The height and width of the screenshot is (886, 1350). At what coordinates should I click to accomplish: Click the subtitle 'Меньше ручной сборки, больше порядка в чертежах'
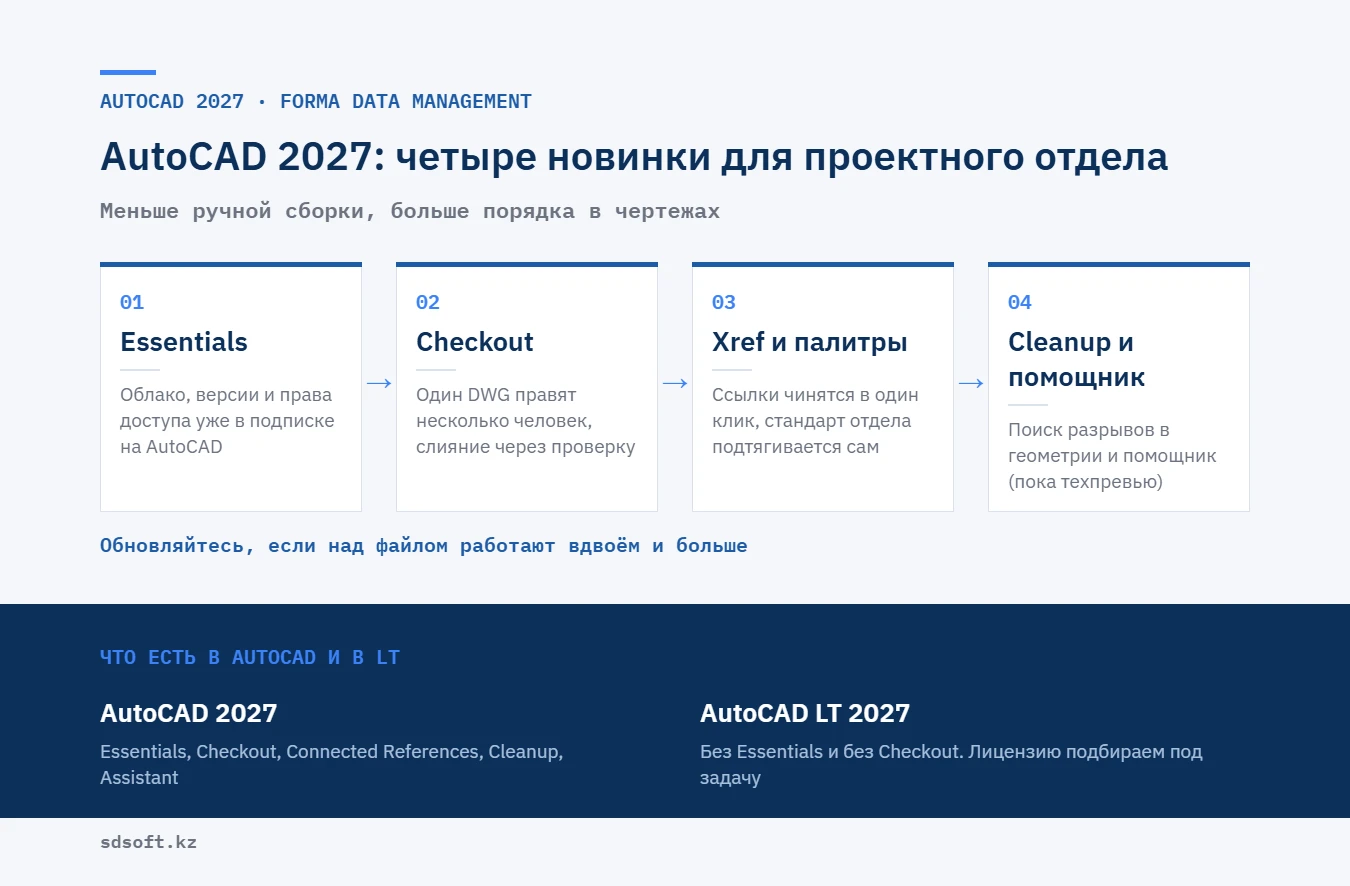click(410, 211)
